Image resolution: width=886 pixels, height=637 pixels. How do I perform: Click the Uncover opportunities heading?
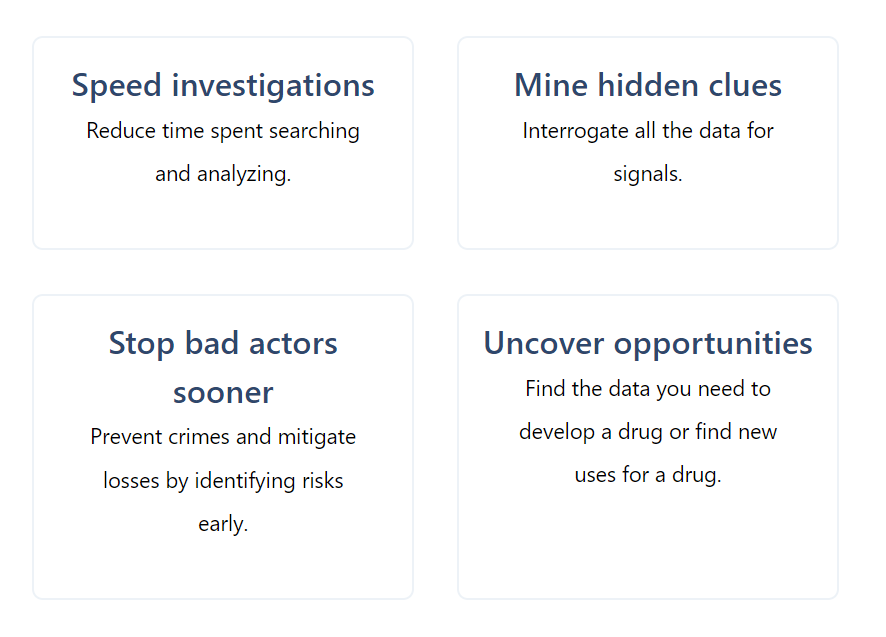pos(648,344)
